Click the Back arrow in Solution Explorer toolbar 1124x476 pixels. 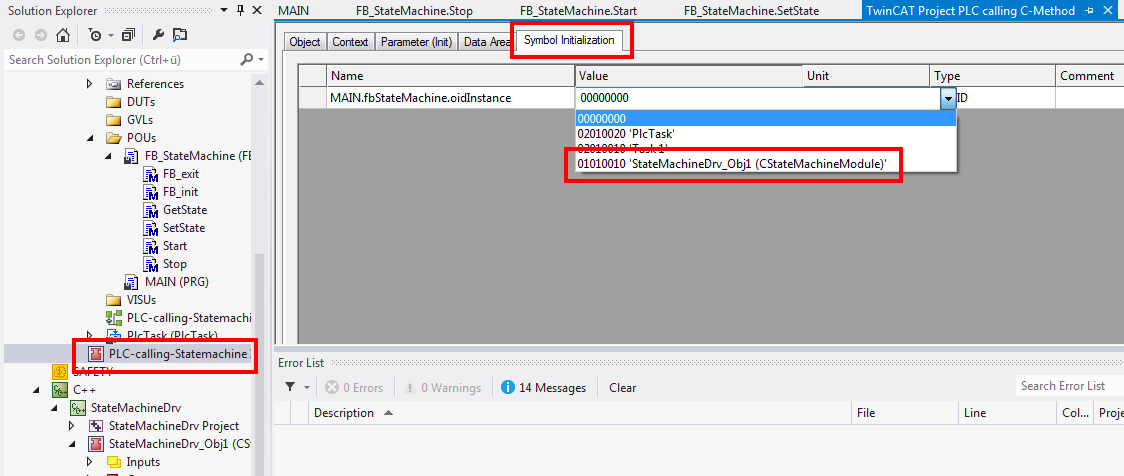tap(19, 34)
